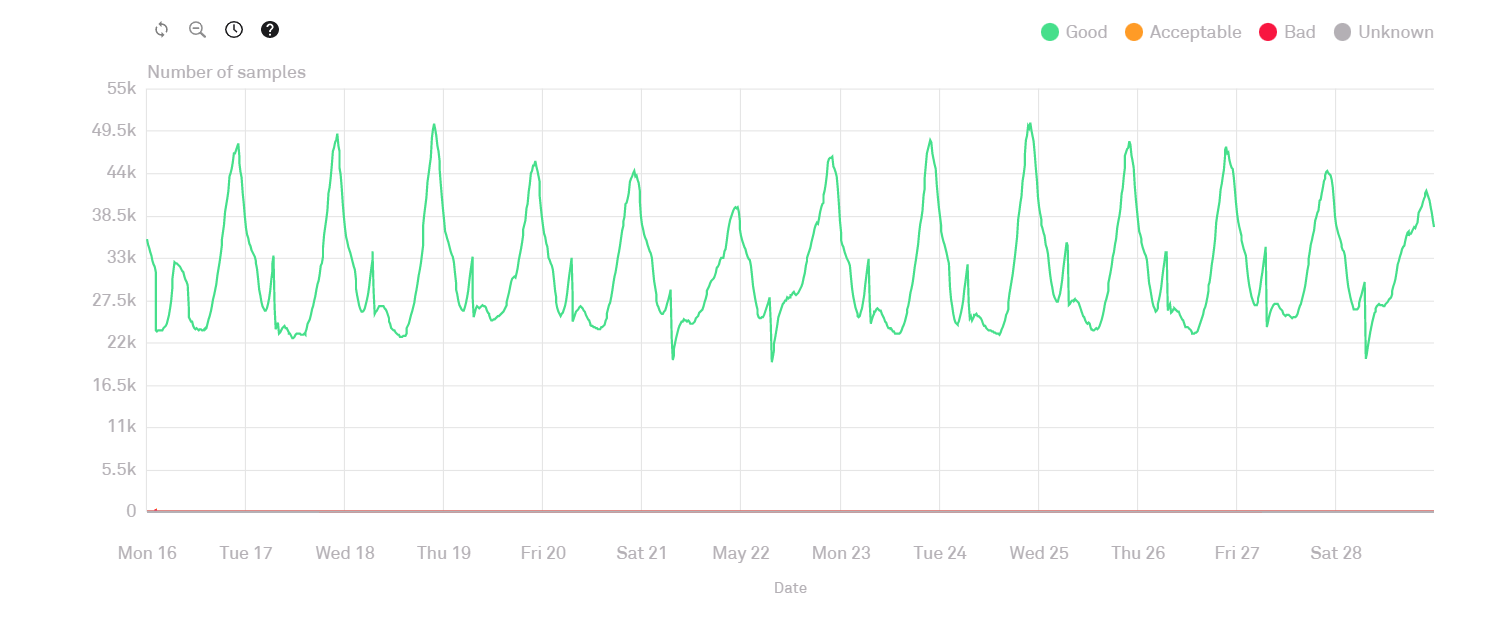Click the orange Acceptable legend dot

click(x=1134, y=32)
